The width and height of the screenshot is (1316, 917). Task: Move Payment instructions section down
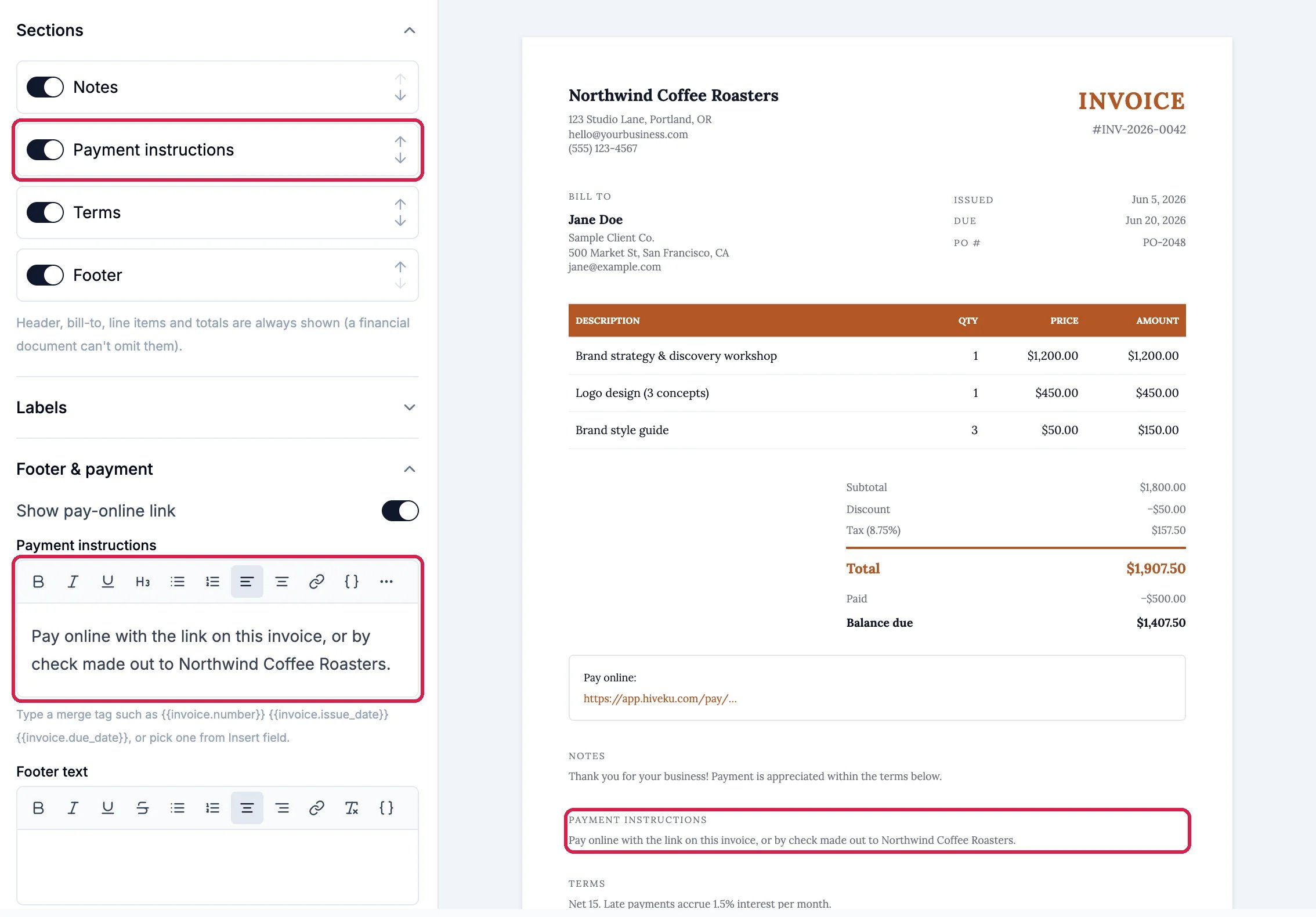(400, 158)
